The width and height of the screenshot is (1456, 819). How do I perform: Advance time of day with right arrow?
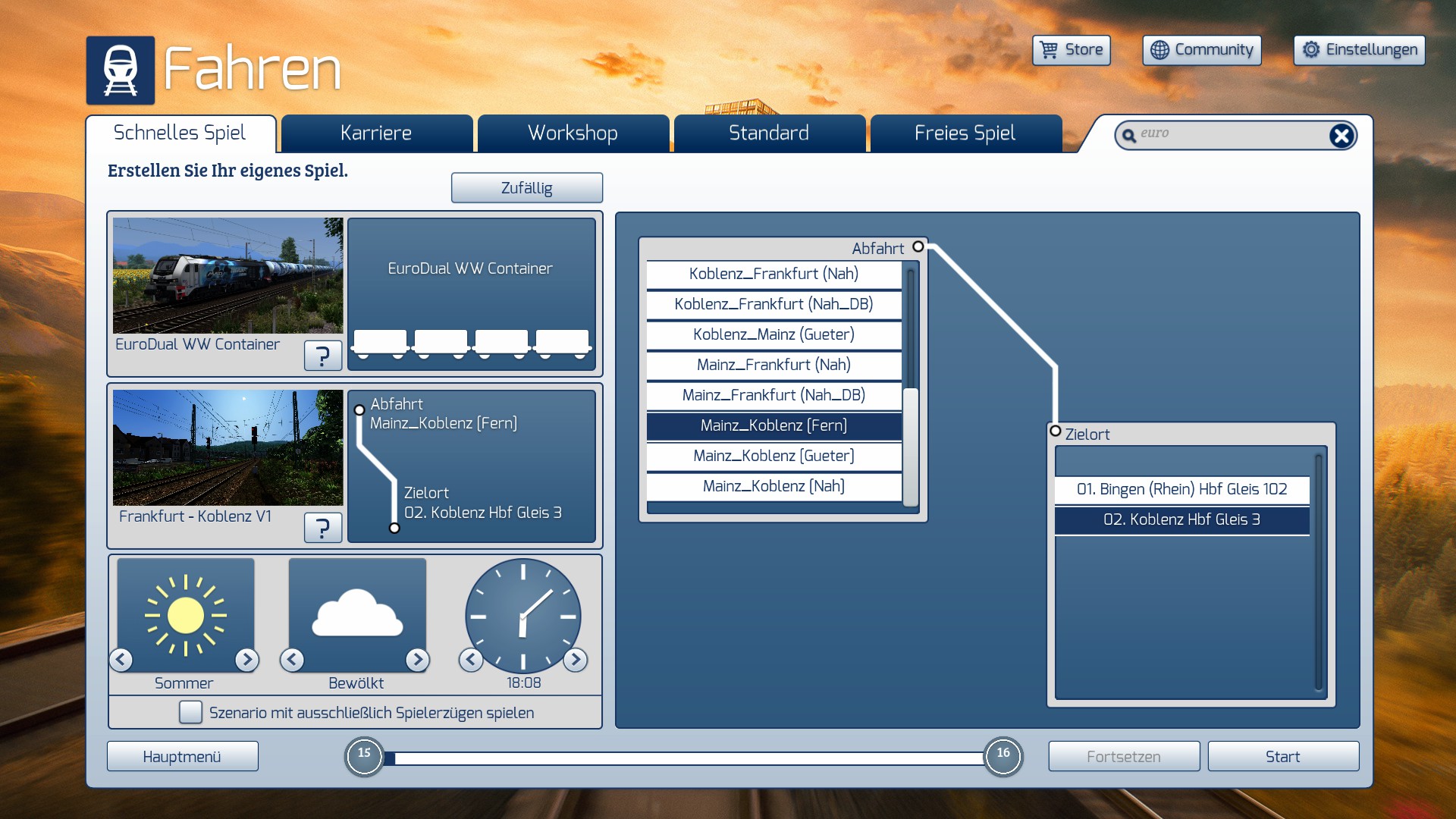coord(576,660)
